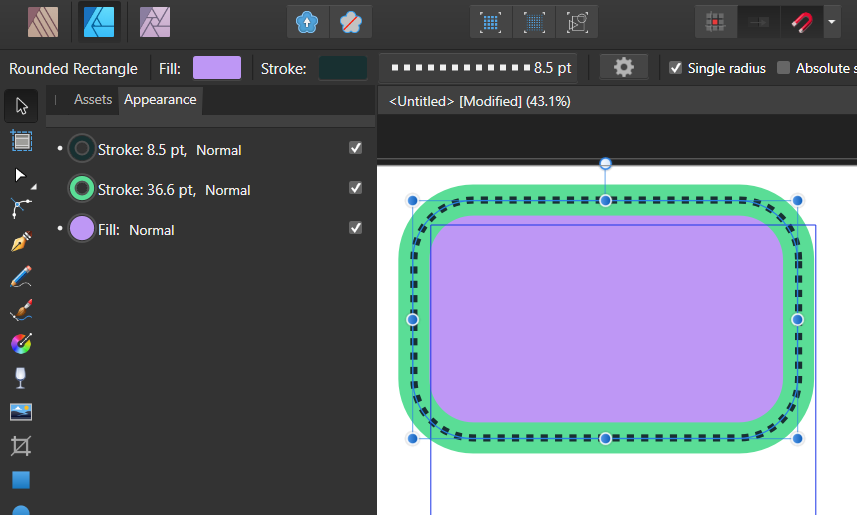857x515 pixels.
Task: Select the blue Rectangle shape tool
Action: point(21,480)
